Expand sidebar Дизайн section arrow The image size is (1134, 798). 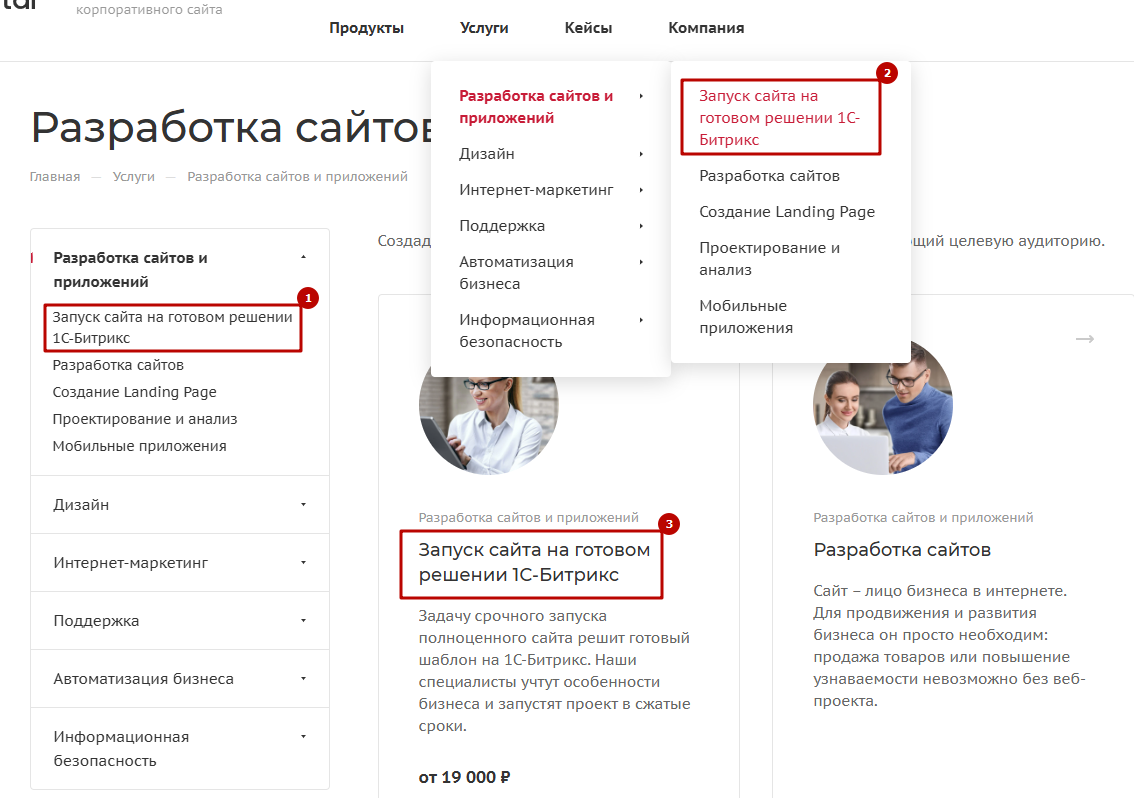click(304, 504)
